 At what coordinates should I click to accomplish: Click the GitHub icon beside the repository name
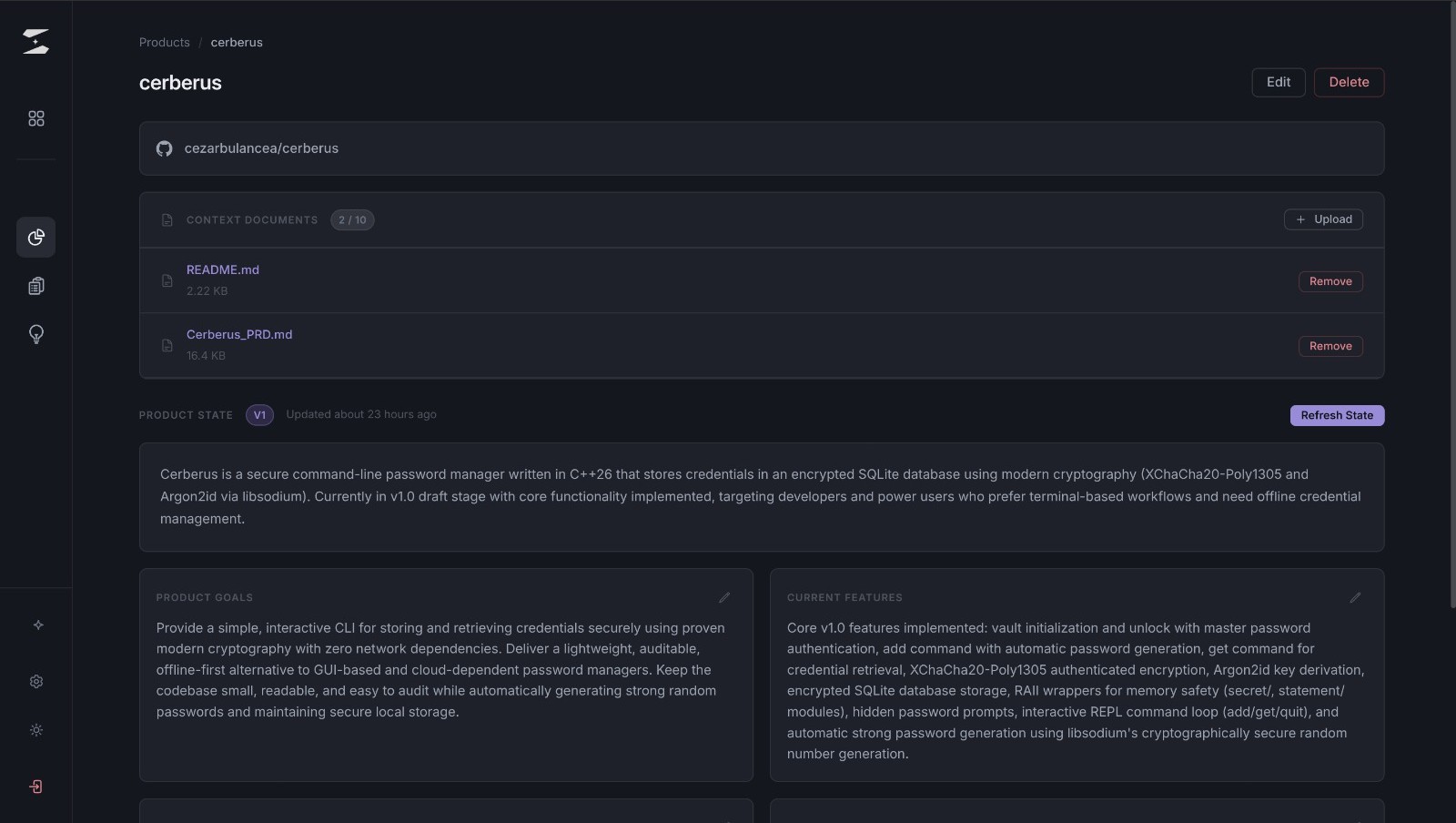(165, 148)
